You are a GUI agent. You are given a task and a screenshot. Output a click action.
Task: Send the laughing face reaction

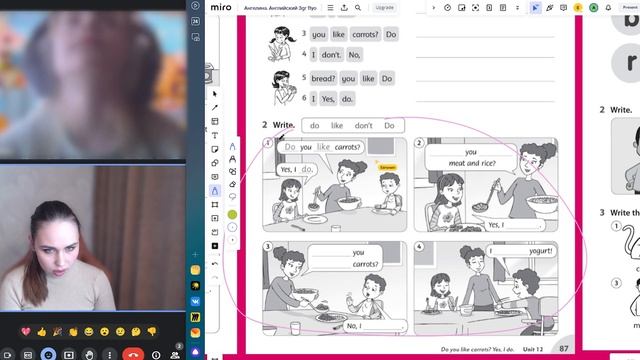89,331
